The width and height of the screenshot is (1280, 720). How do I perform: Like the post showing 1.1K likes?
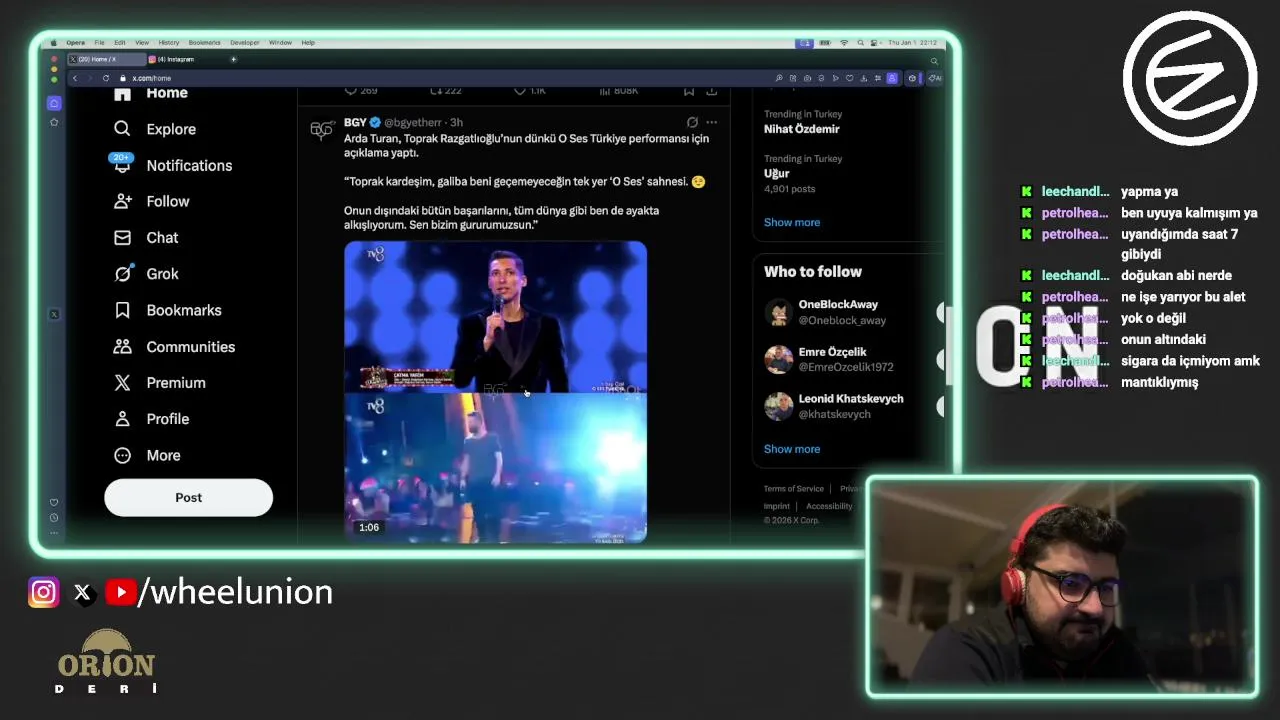520,91
